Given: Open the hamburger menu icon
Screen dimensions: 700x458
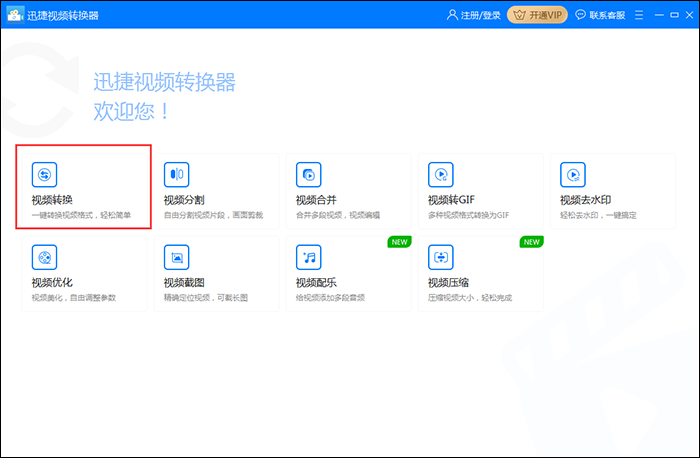Looking at the screenshot, I should tap(639, 15).
